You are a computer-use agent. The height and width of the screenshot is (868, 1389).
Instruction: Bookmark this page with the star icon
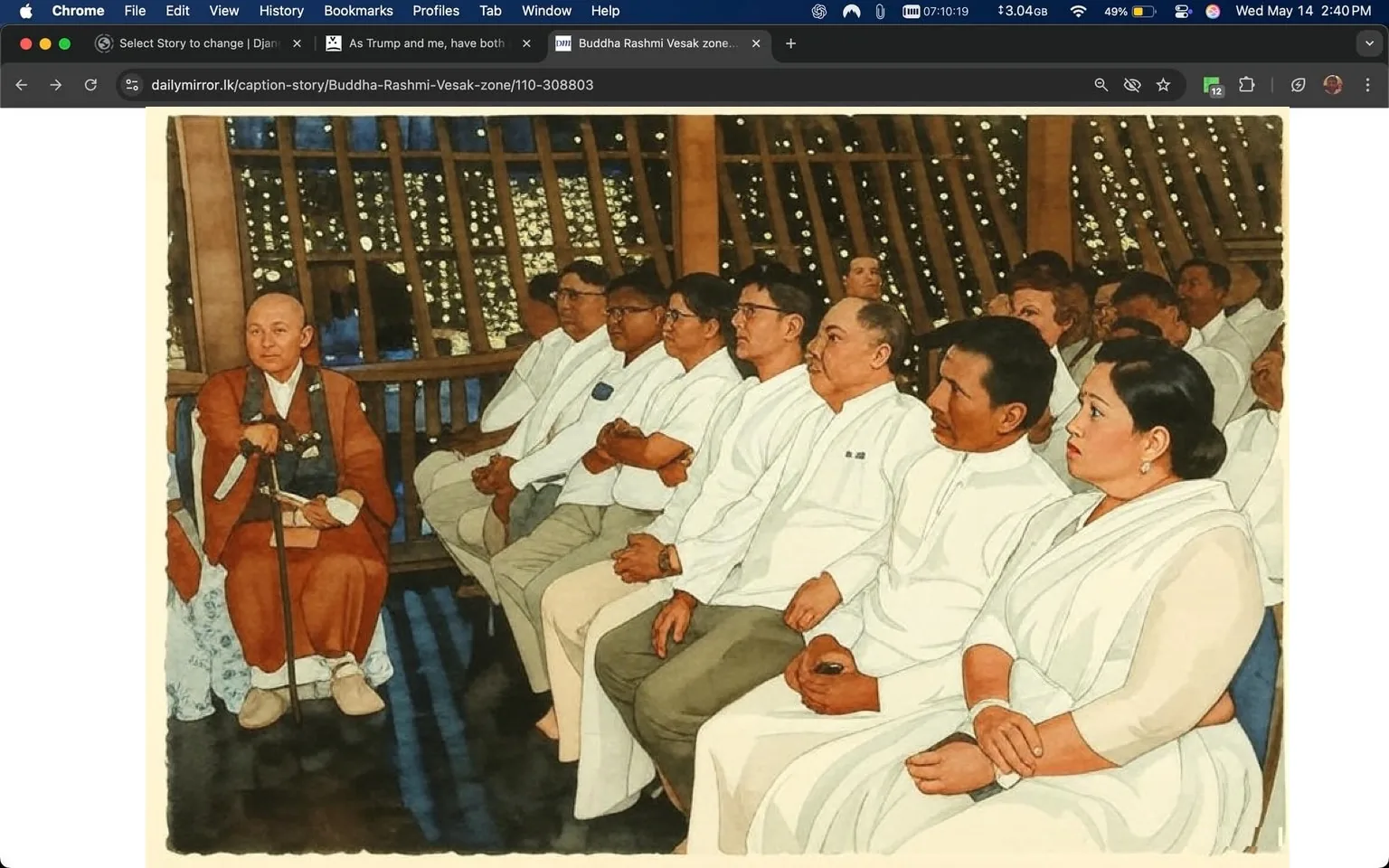[x=1163, y=85]
